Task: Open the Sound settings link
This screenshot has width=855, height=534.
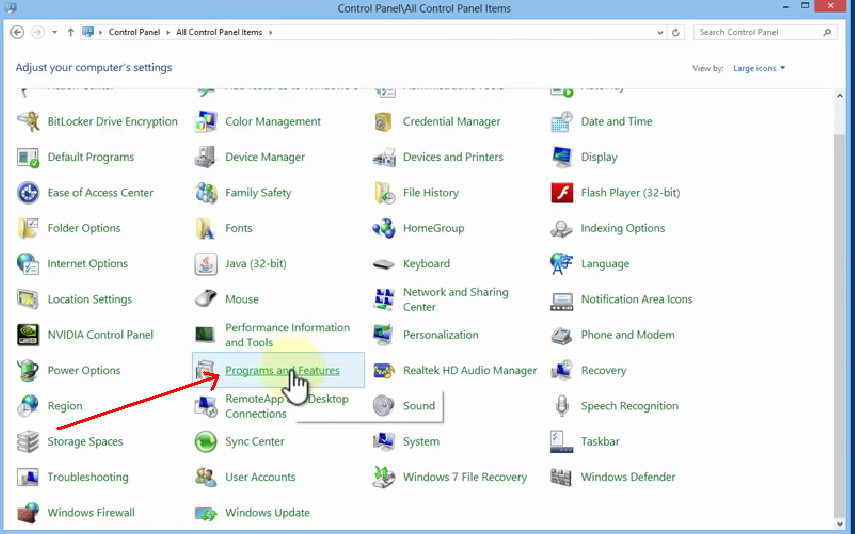Action: (419, 406)
